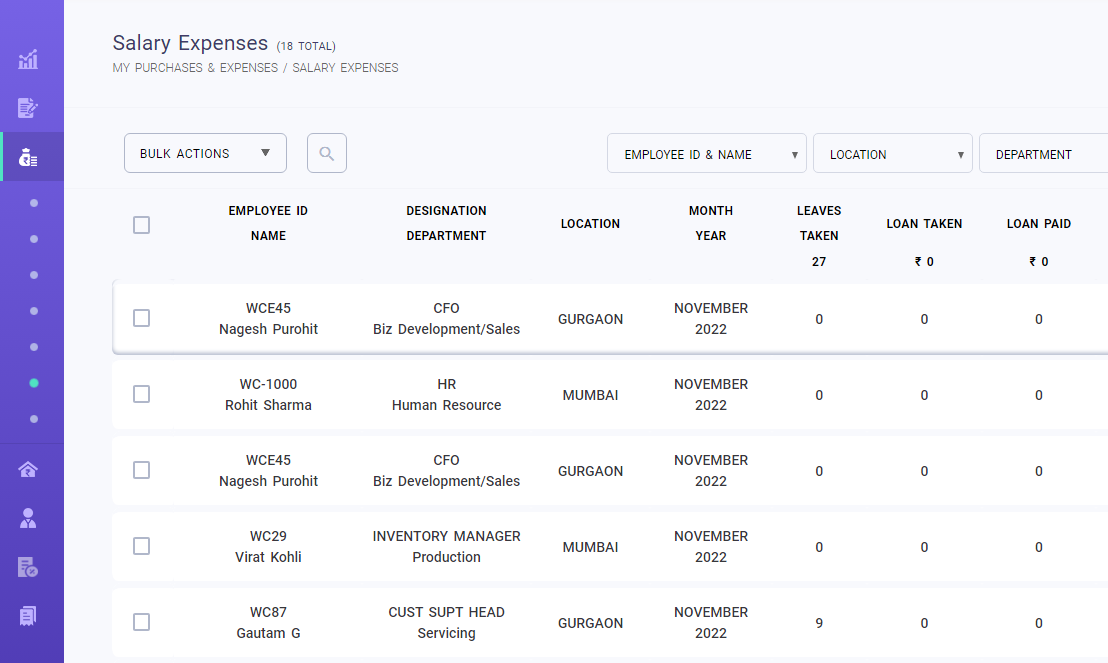This screenshot has width=1108, height=663.
Task: Click the person icon in sidebar
Action: [28, 518]
